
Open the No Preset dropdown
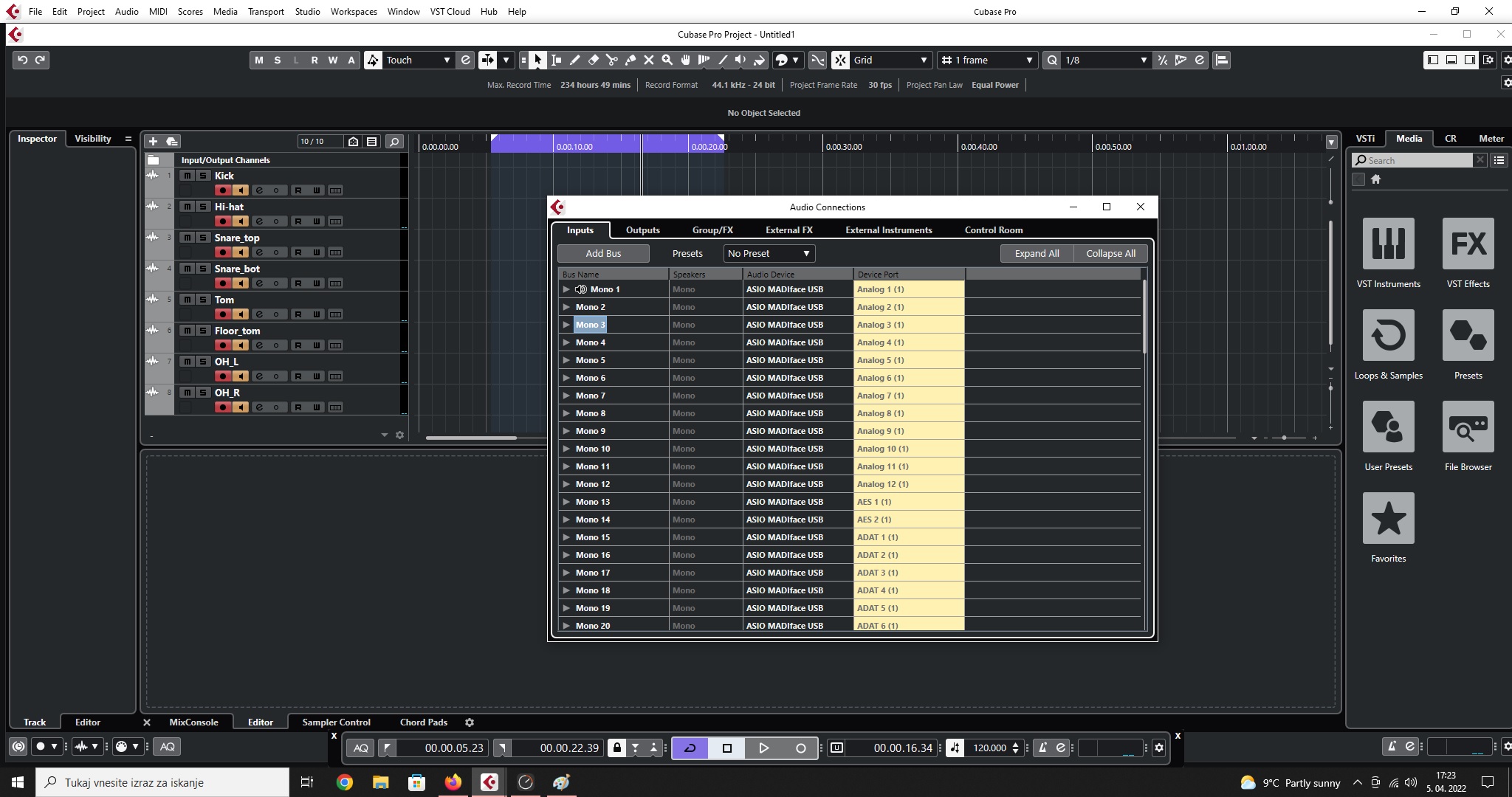[769, 253]
